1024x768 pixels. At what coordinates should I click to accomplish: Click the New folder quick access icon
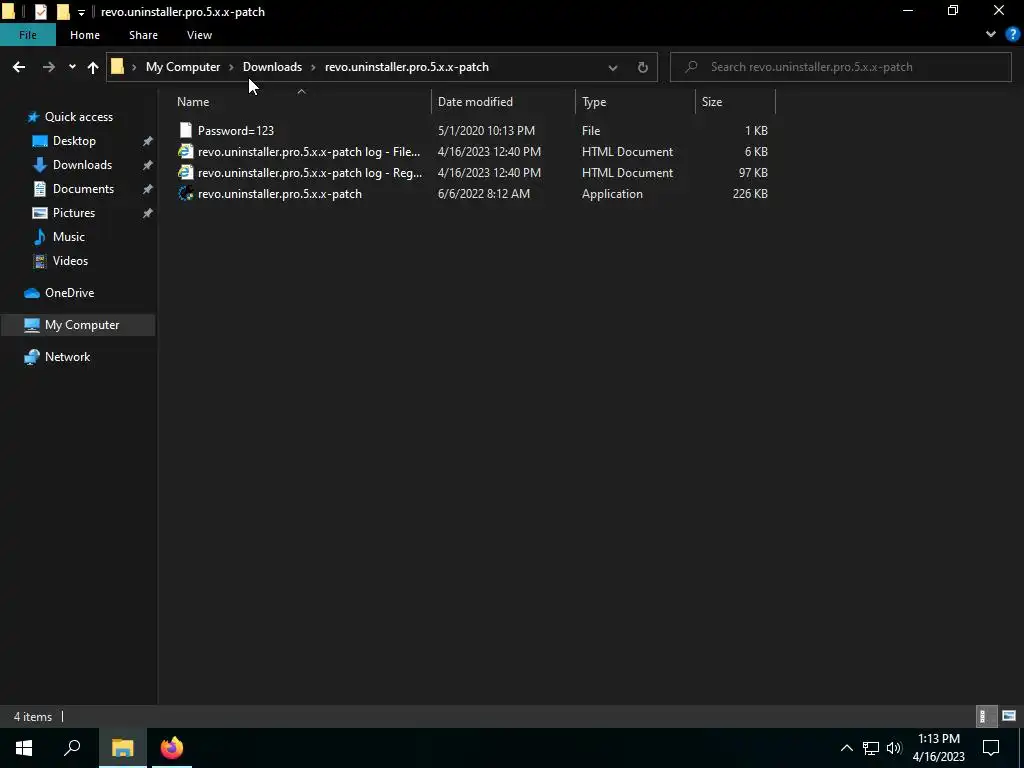63,12
